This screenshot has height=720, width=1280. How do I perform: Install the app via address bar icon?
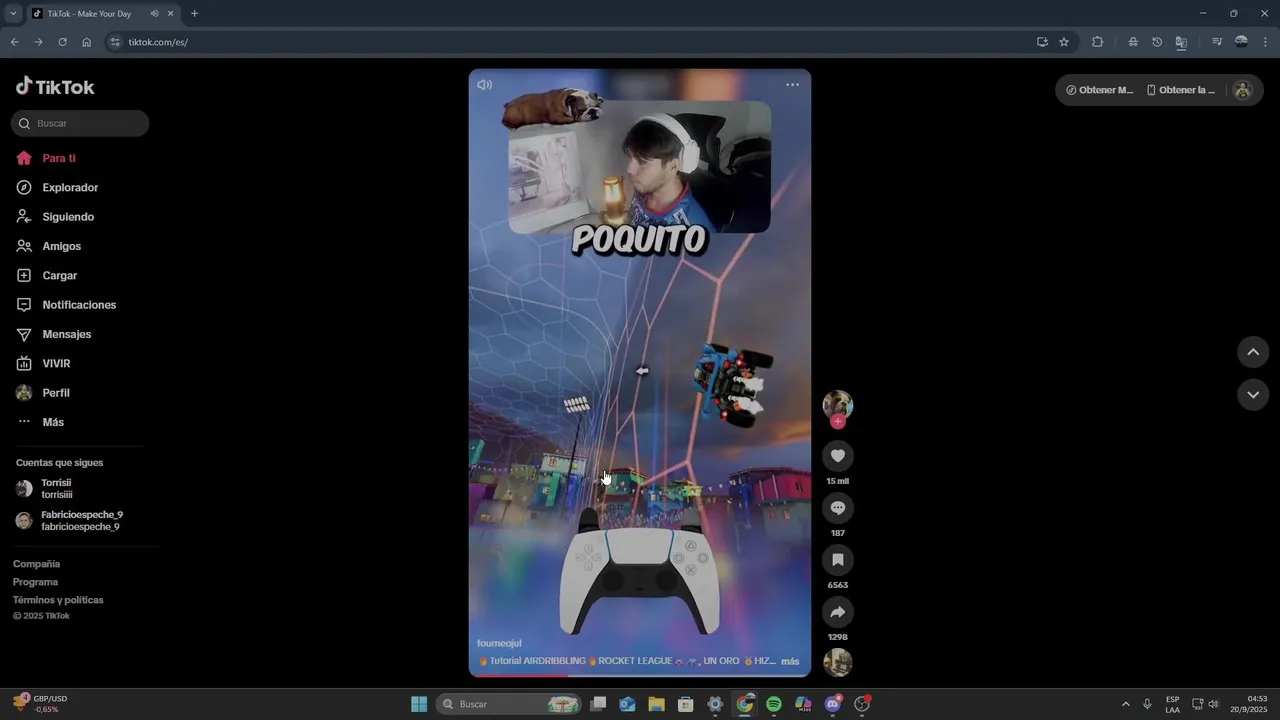[x=1042, y=42]
